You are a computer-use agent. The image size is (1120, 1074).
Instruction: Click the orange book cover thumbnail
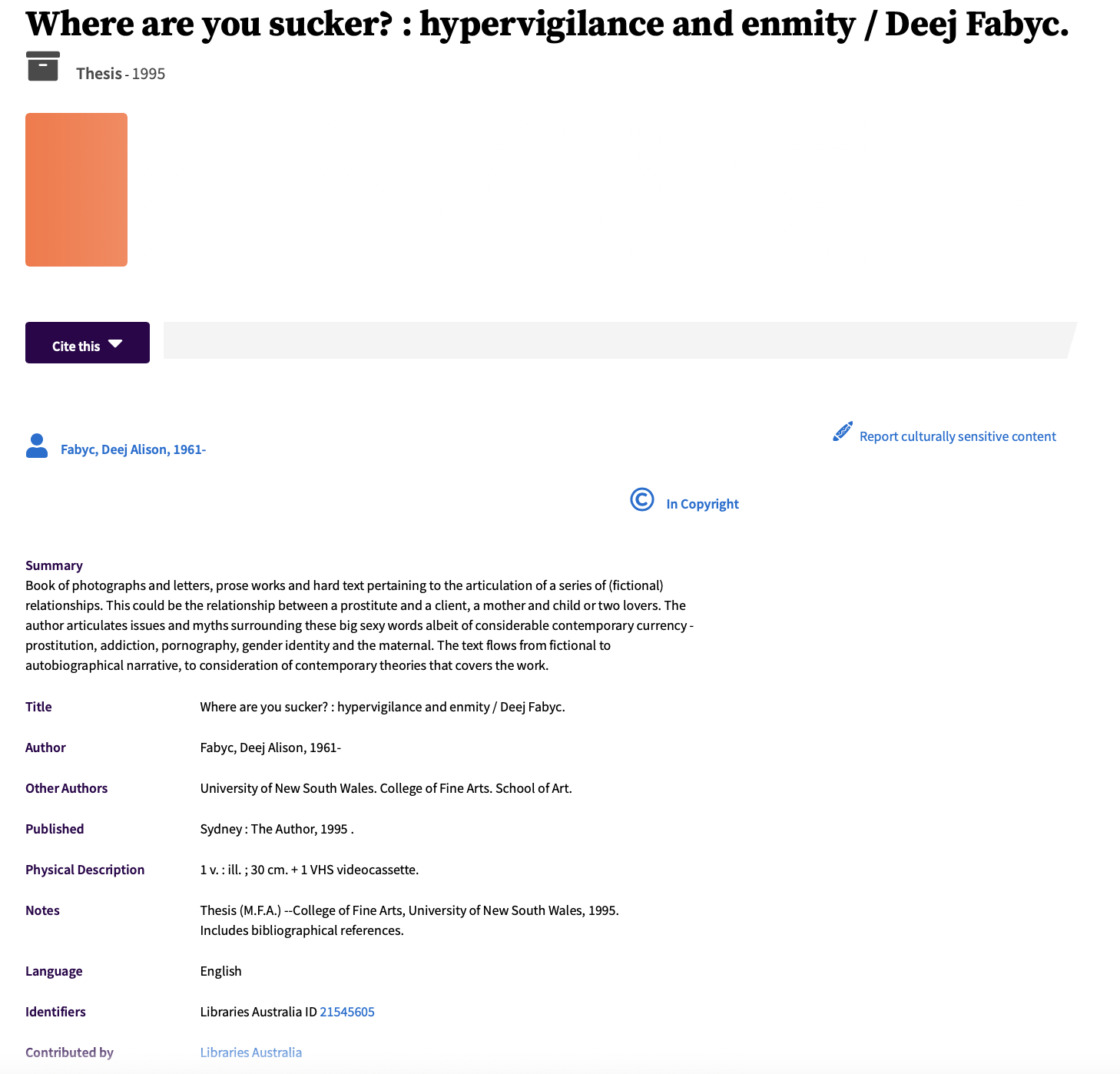pos(76,190)
